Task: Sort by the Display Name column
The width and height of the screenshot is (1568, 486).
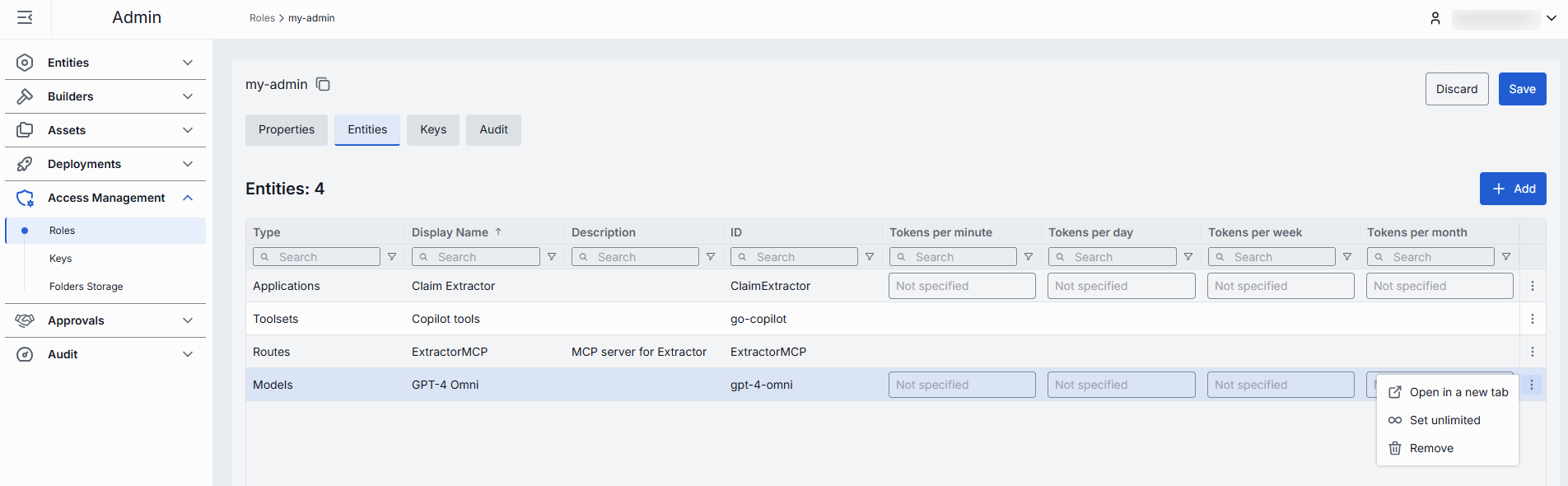Action: point(450,232)
